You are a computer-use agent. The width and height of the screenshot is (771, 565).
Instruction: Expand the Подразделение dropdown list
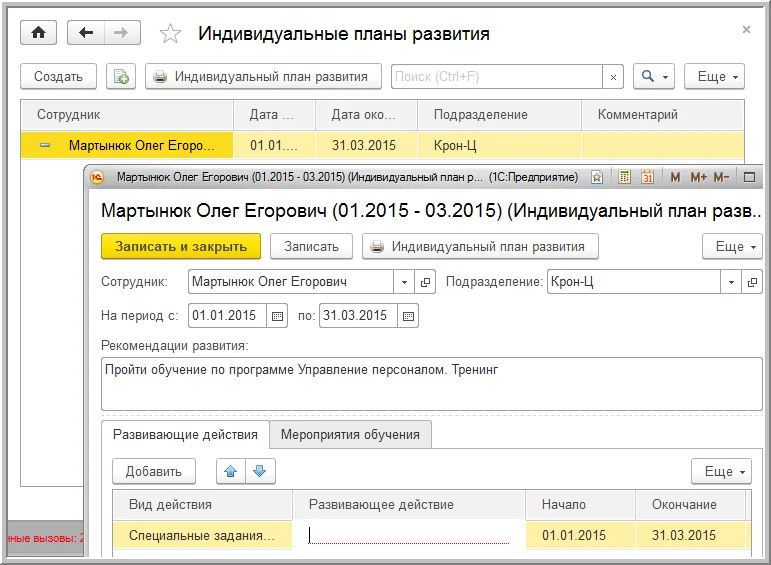[x=731, y=283]
